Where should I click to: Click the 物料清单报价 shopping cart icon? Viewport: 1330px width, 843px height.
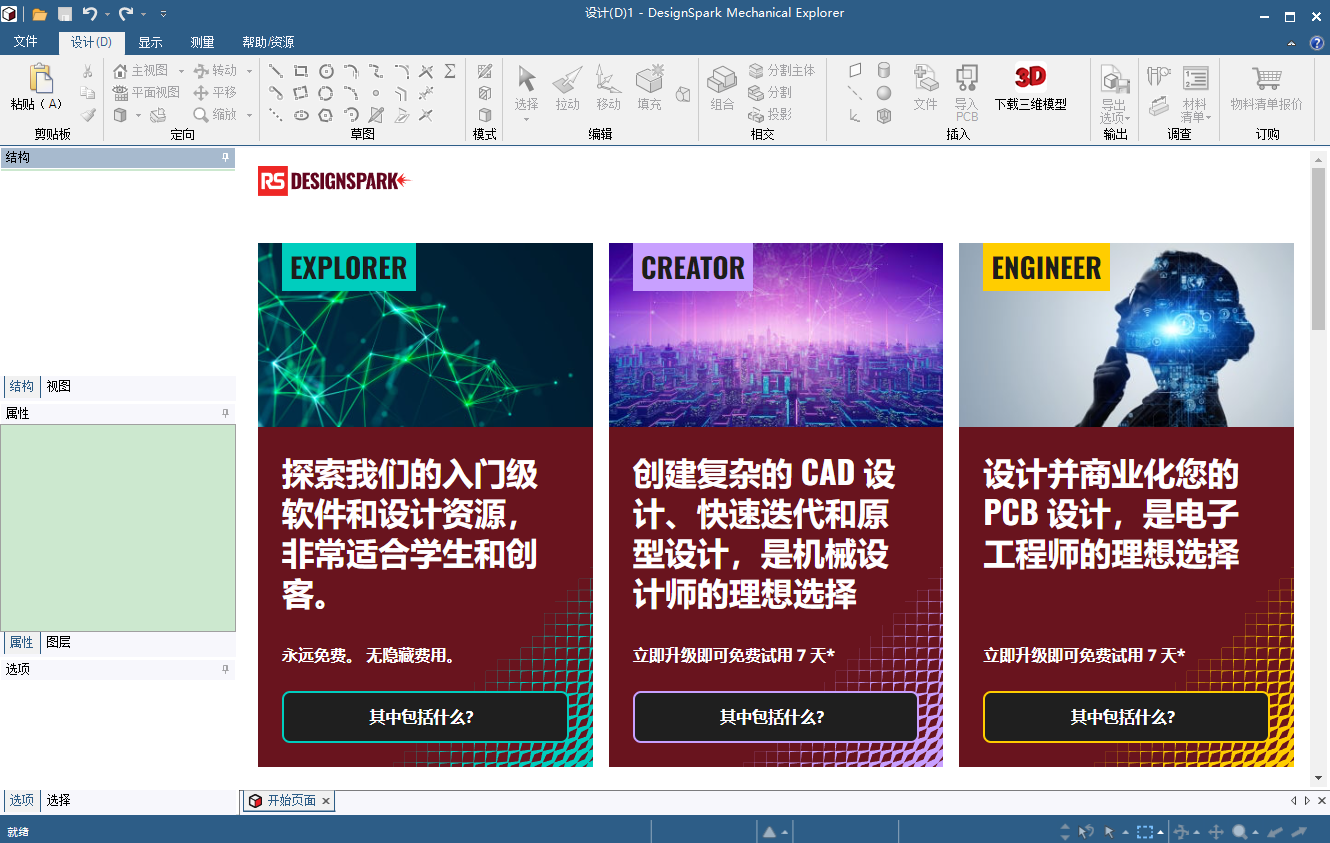tap(1266, 79)
